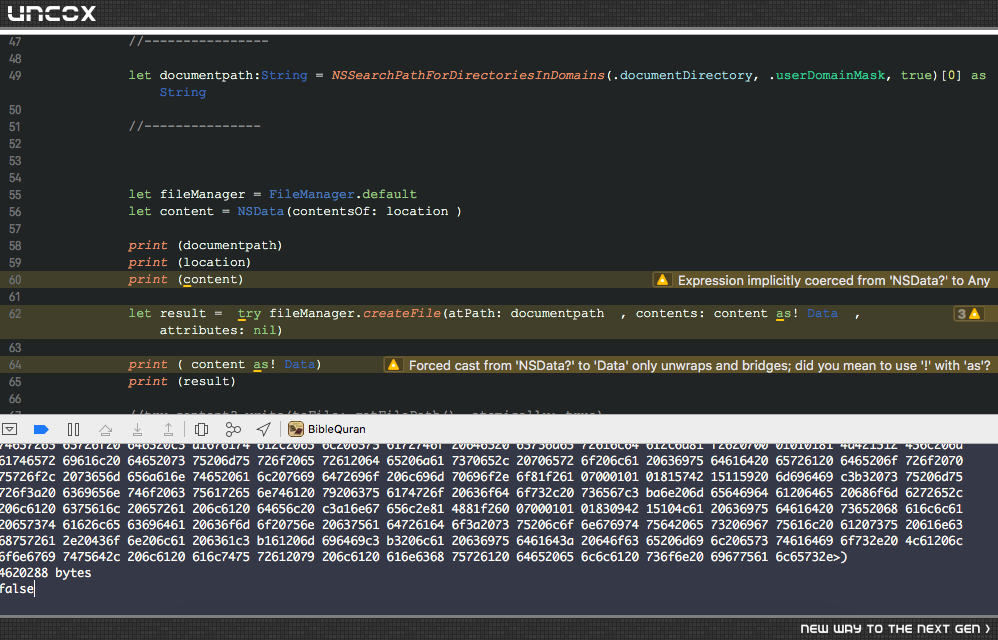Deactivate breakpoints with the blue breakpoint icon
998x640 pixels.
[41, 429]
